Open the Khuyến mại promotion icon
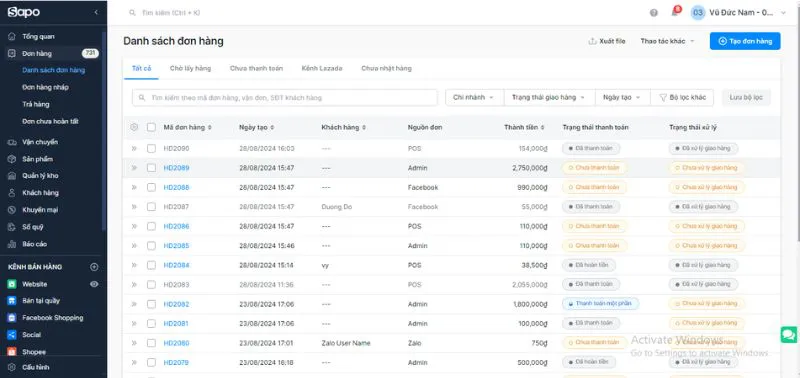This screenshot has height=378, width=800. pos(12,210)
